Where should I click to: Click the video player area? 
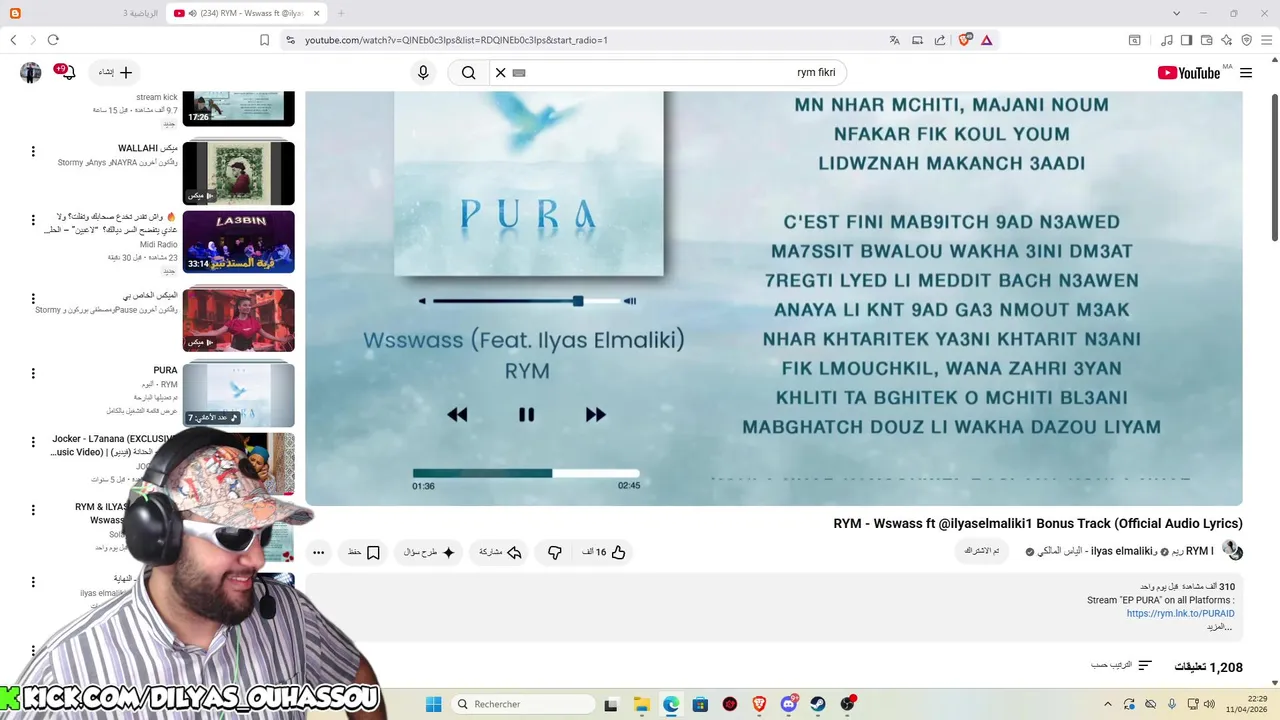click(774, 298)
